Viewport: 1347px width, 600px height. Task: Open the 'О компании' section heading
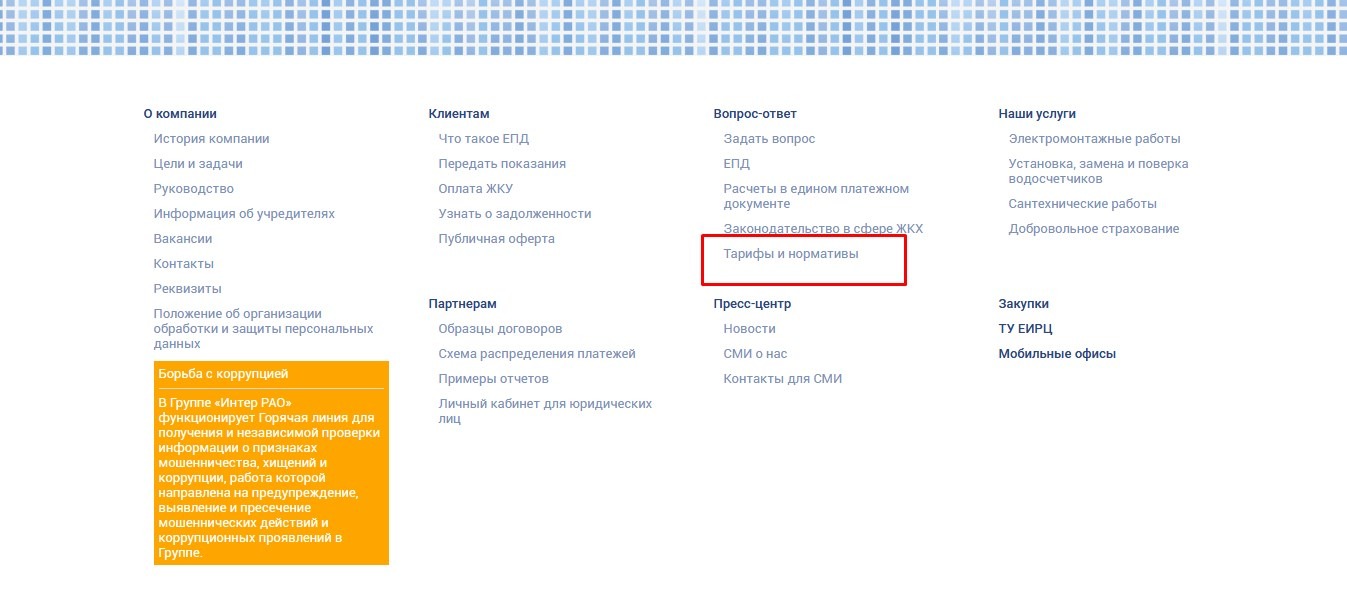180,114
